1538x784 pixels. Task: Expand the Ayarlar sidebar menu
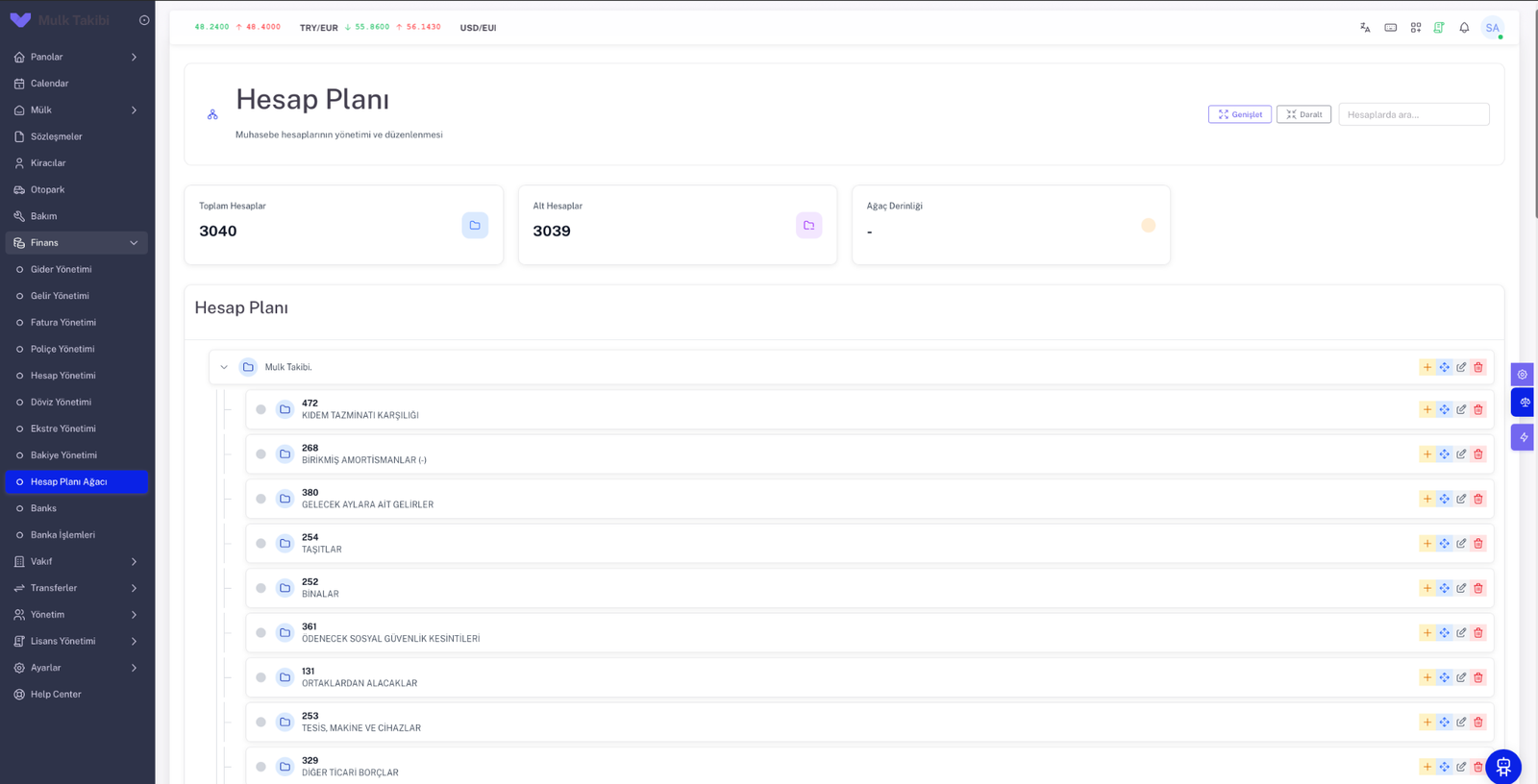(x=77, y=668)
